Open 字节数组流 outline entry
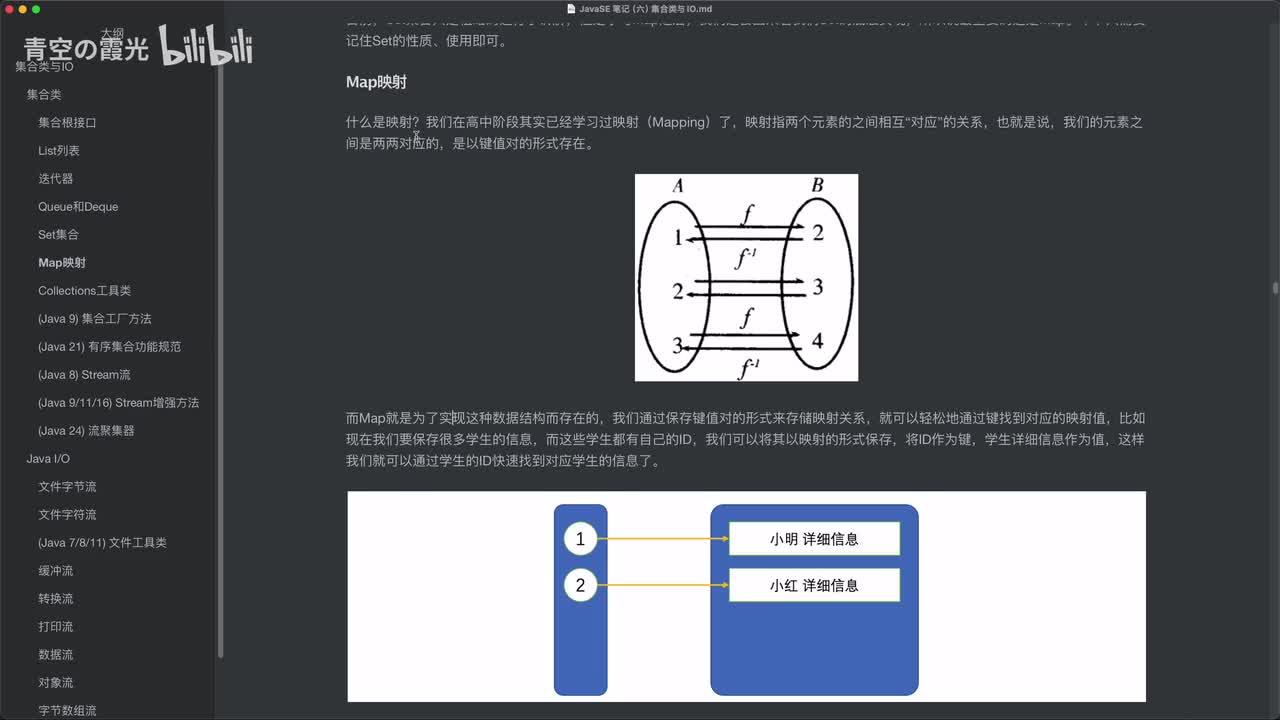This screenshot has height=720, width=1280. coord(67,710)
